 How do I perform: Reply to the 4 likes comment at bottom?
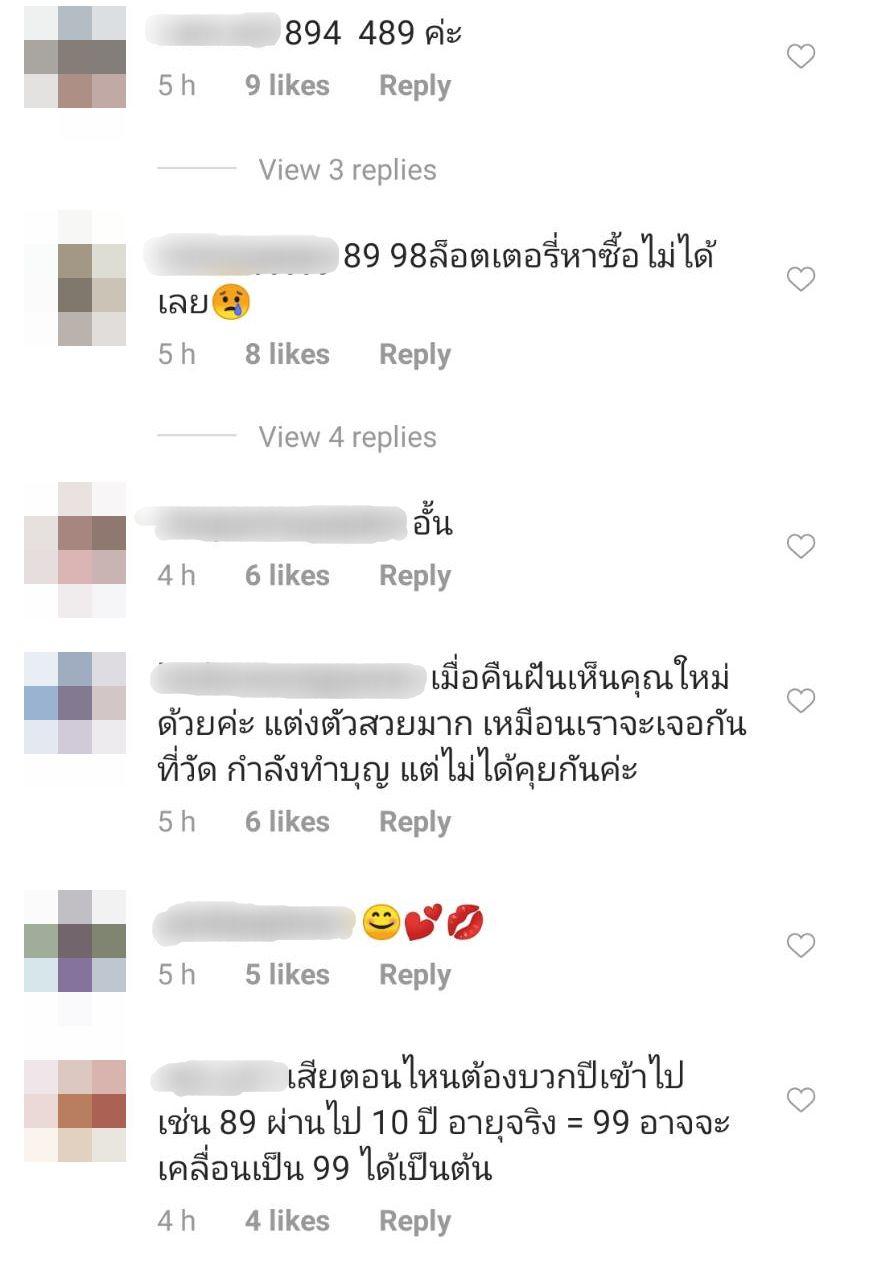(415, 1221)
